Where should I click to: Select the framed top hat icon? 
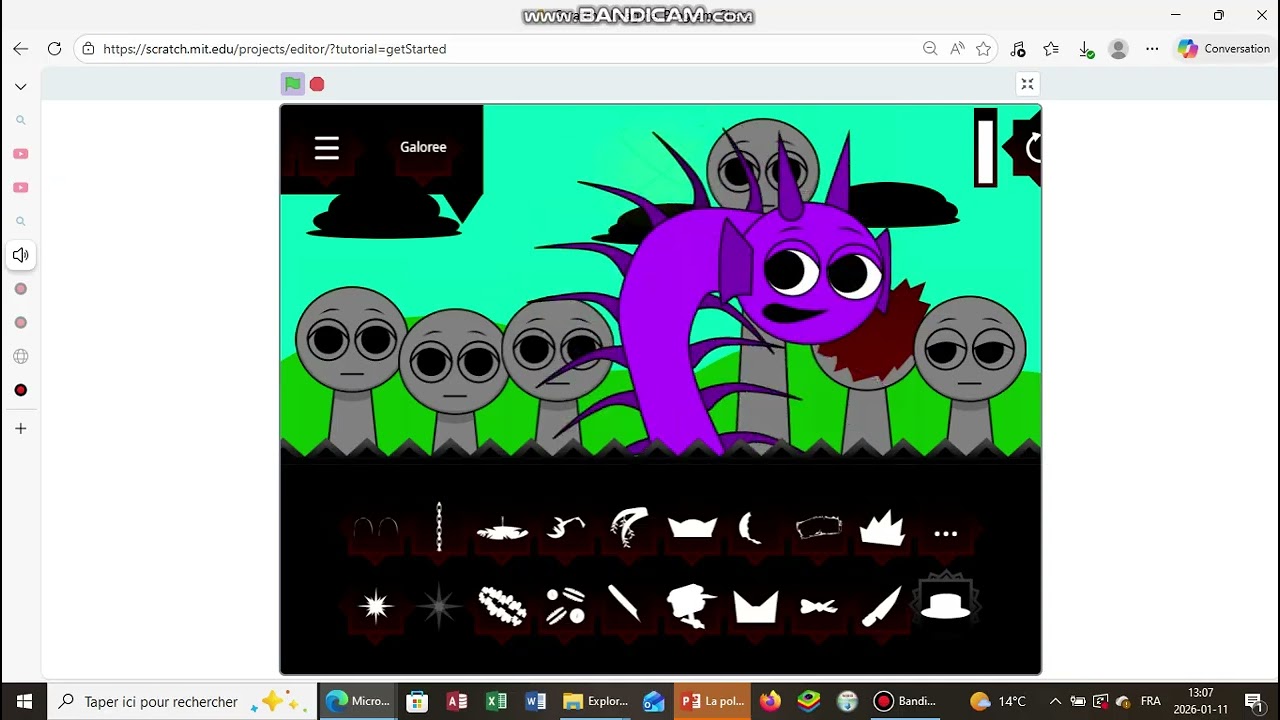click(x=945, y=603)
